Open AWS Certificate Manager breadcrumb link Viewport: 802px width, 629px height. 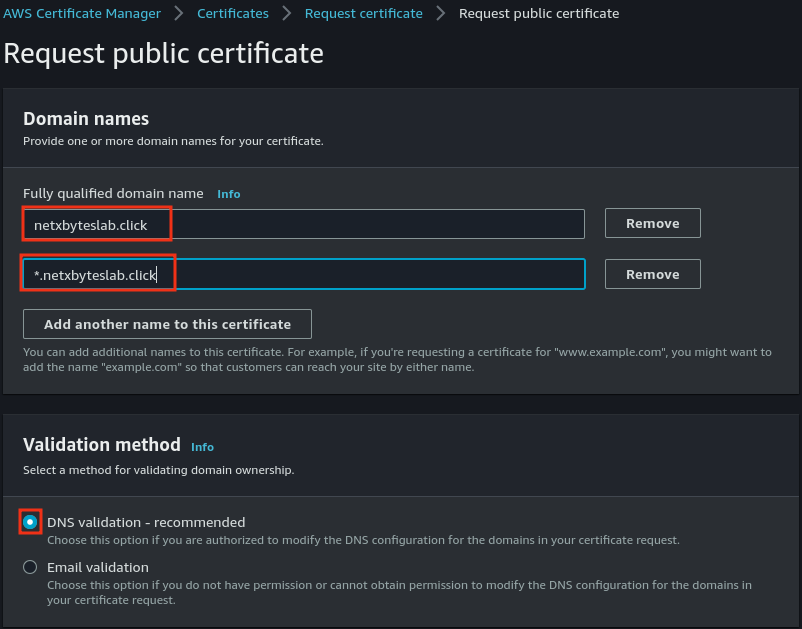pos(82,13)
